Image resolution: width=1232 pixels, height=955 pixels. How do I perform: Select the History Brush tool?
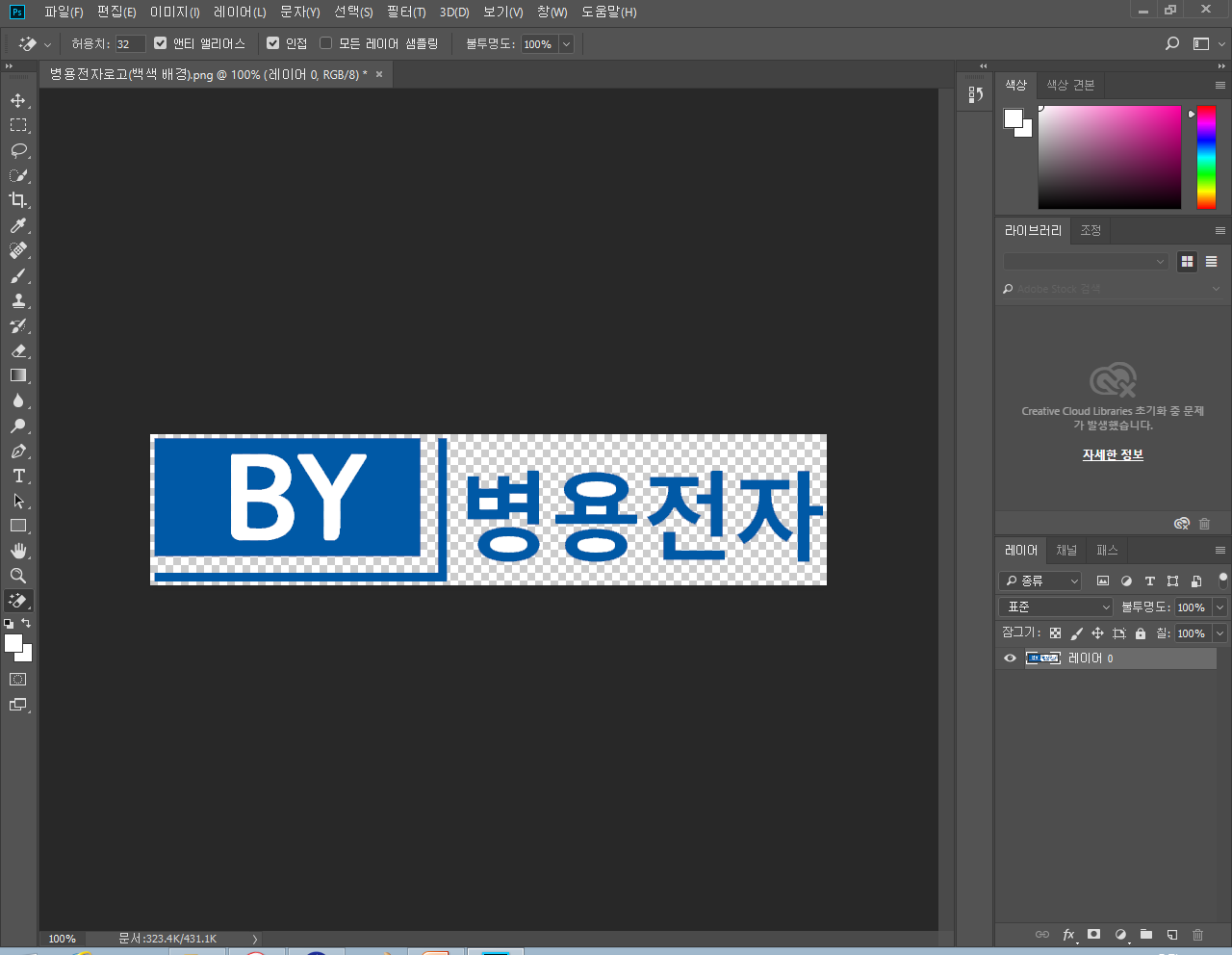click(x=18, y=325)
